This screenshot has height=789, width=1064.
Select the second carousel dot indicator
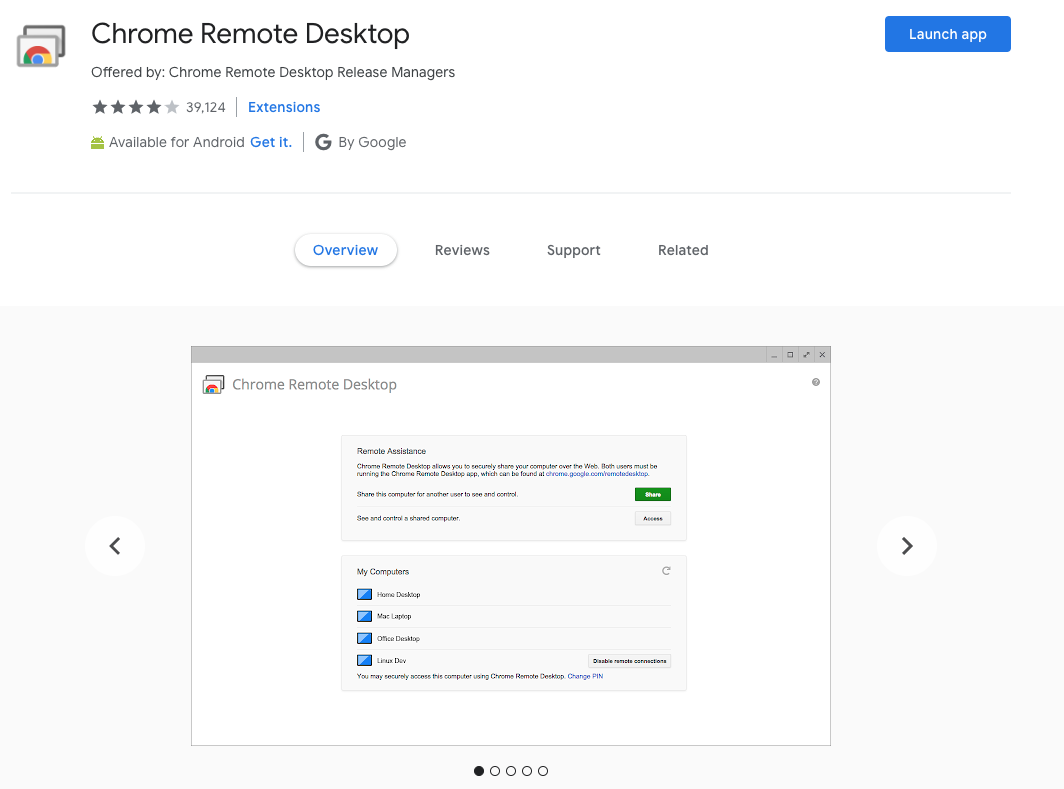(x=495, y=771)
